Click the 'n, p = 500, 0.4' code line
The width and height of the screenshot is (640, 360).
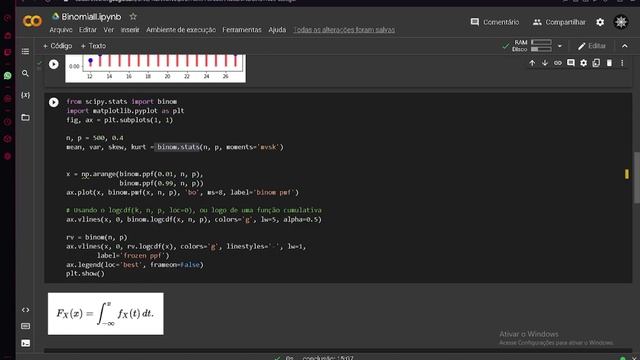point(95,138)
